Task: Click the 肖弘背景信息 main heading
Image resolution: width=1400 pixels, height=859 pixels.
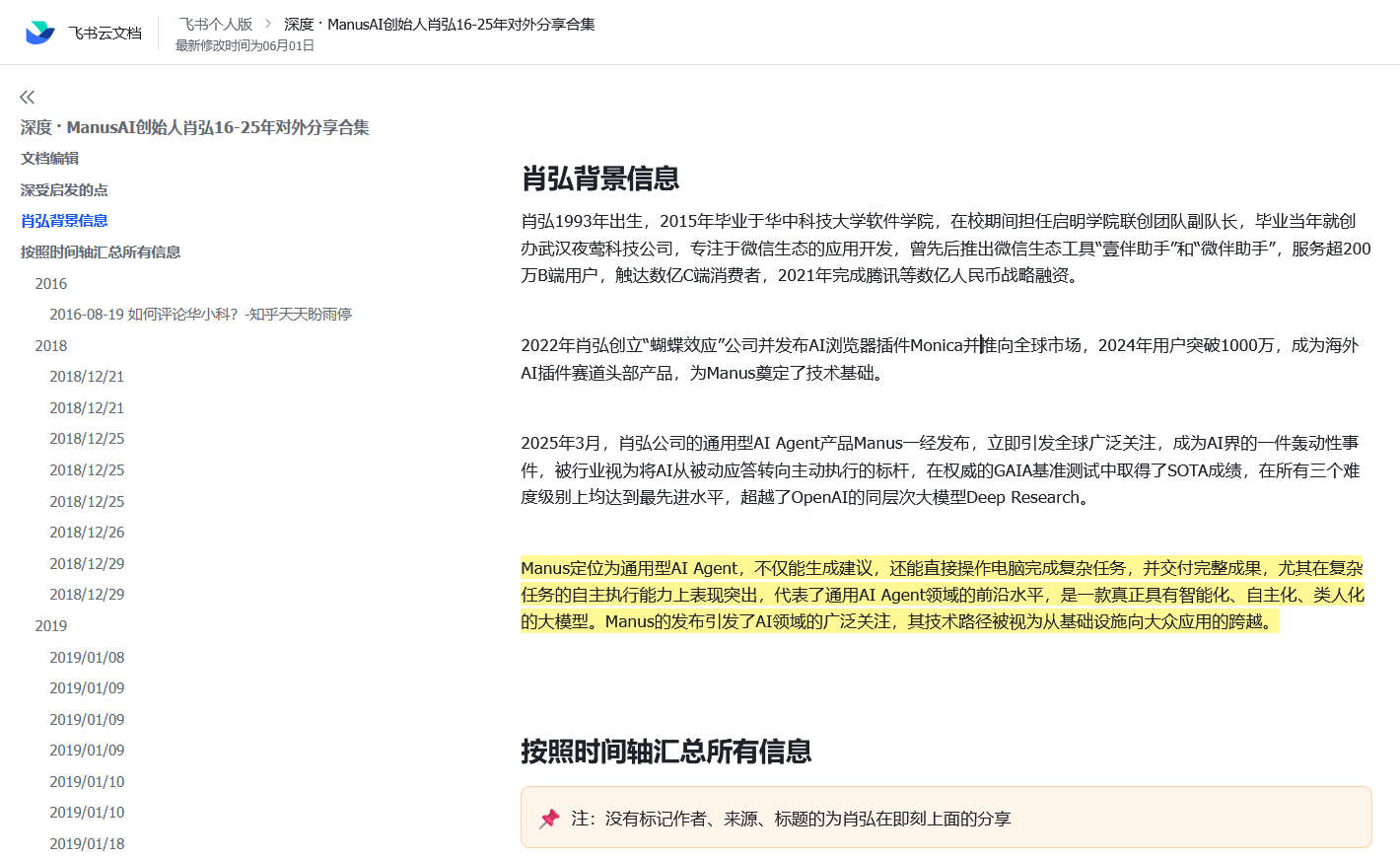Action: tap(600, 179)
